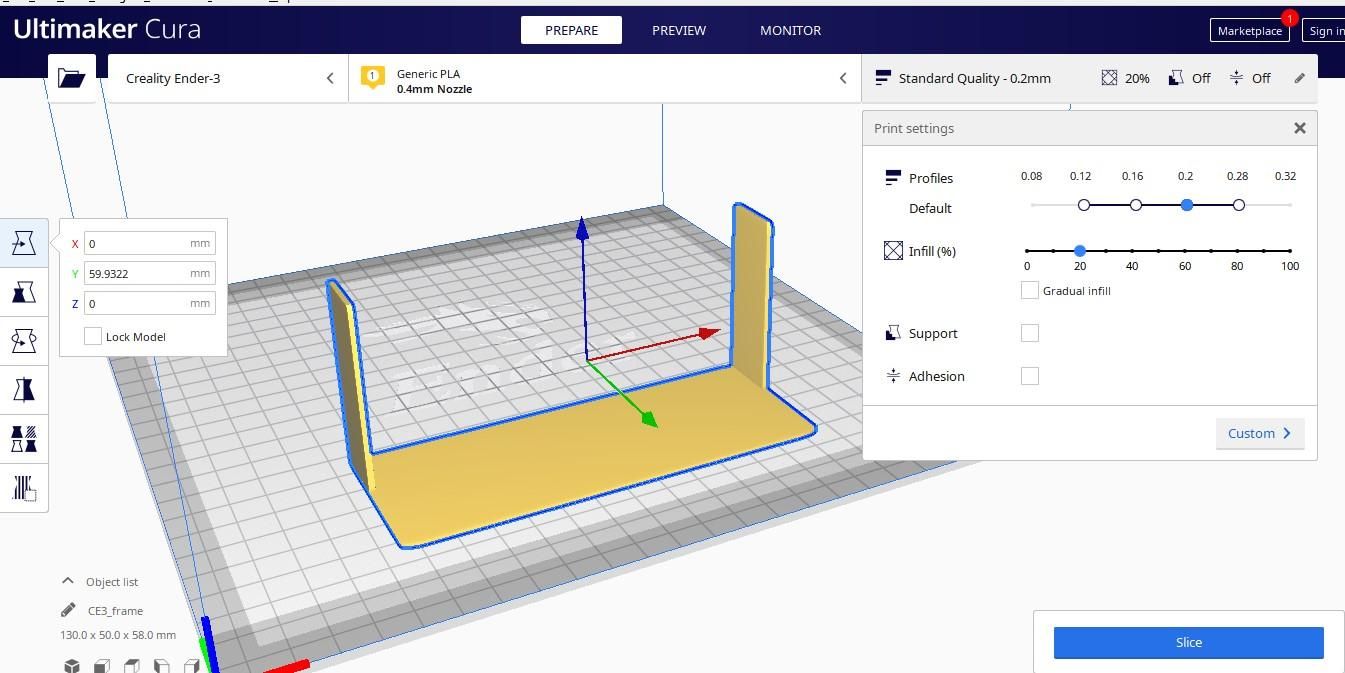Click the red X-axis move arrow

(708, 333)
